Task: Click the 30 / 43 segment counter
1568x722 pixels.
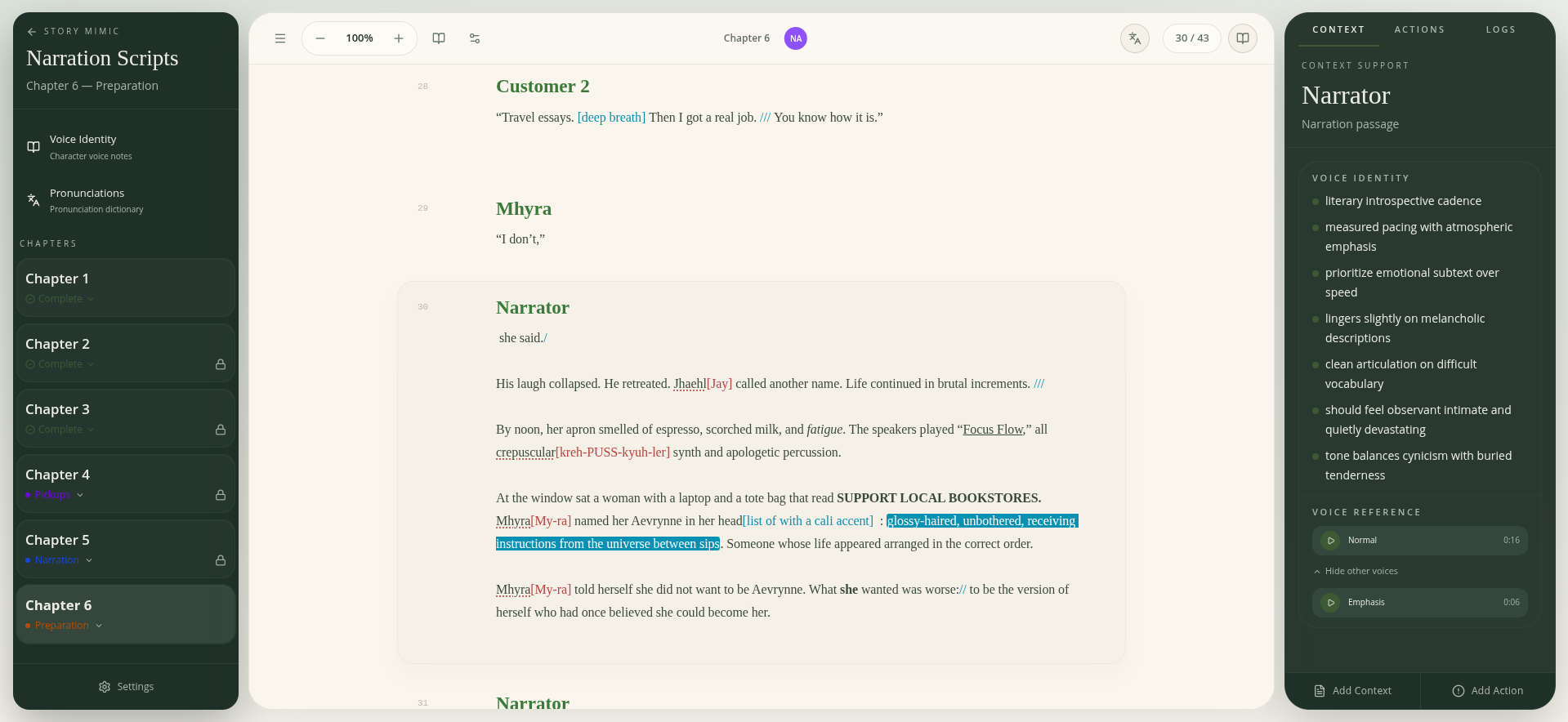Action: 1192,38
